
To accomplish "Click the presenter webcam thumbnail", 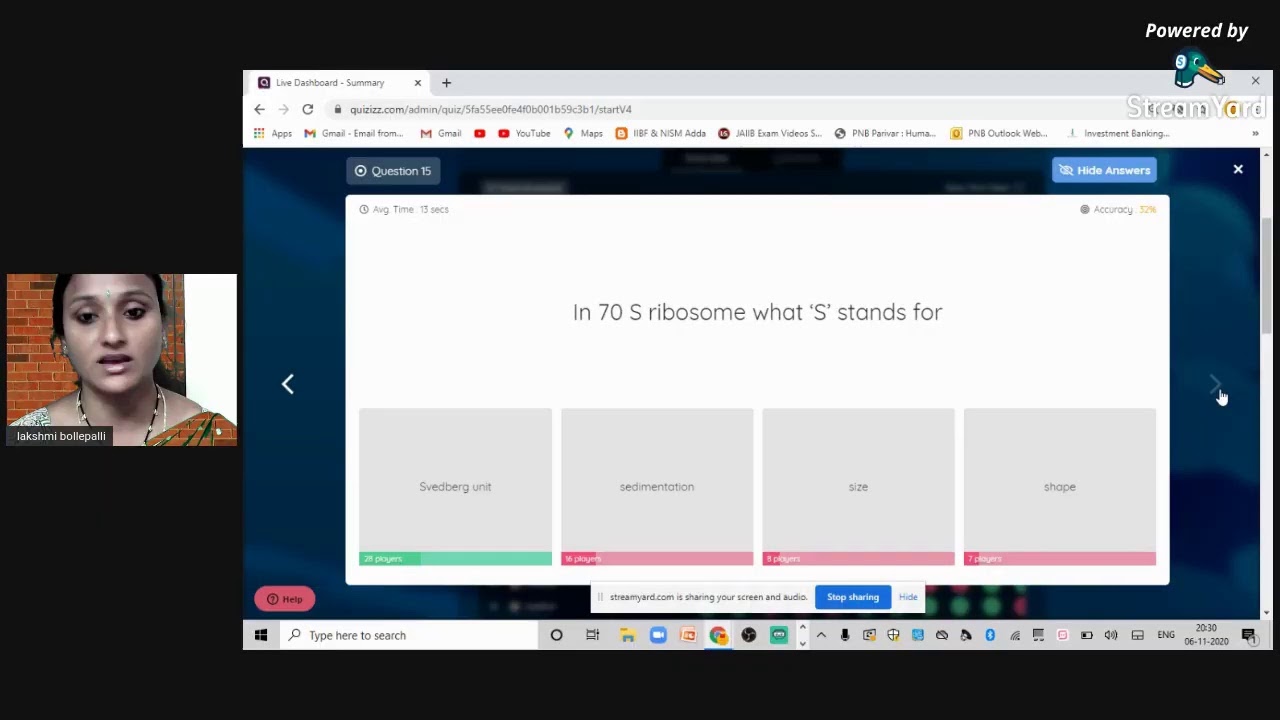I will 122,360.
